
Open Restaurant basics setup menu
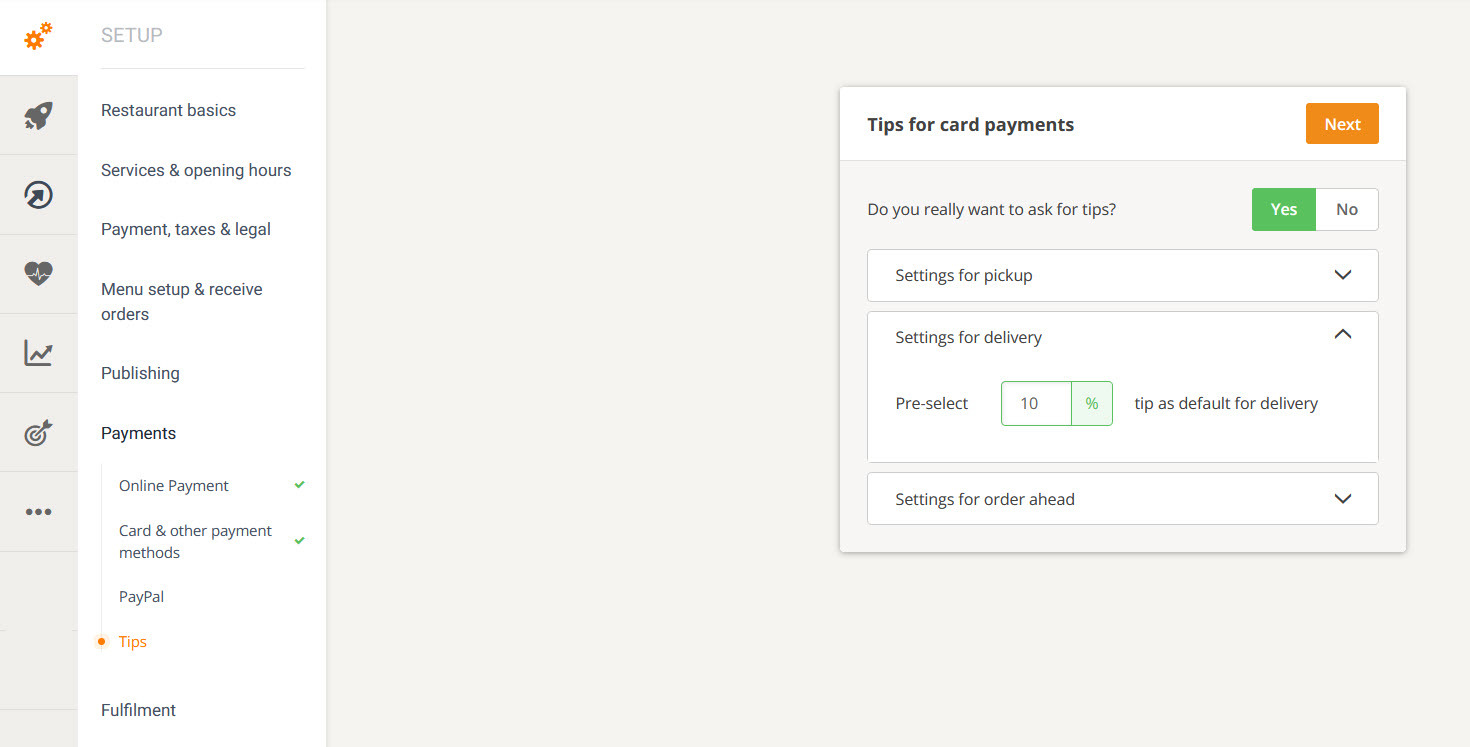click(168, 110)
